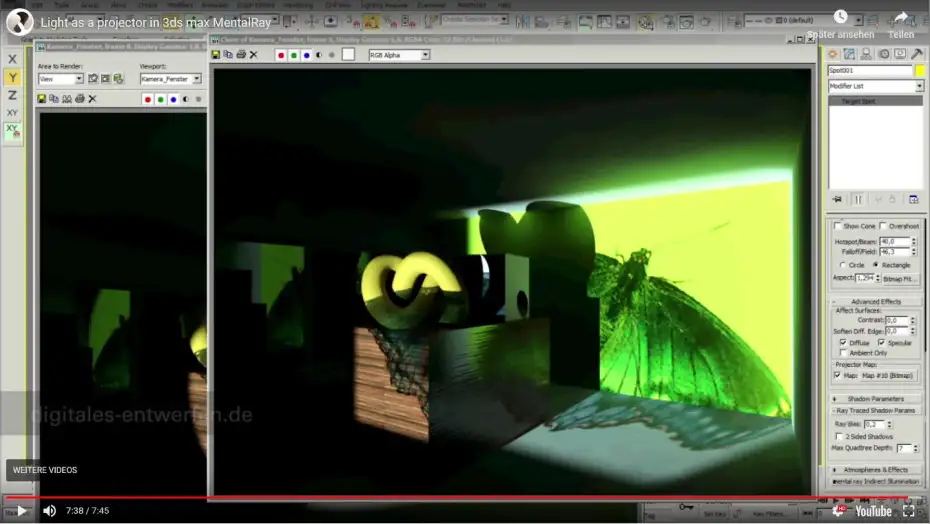The height and width of the screenshot is (524, 930).
Task: Click lock render viewport icon
Action: tap(119, 79)
